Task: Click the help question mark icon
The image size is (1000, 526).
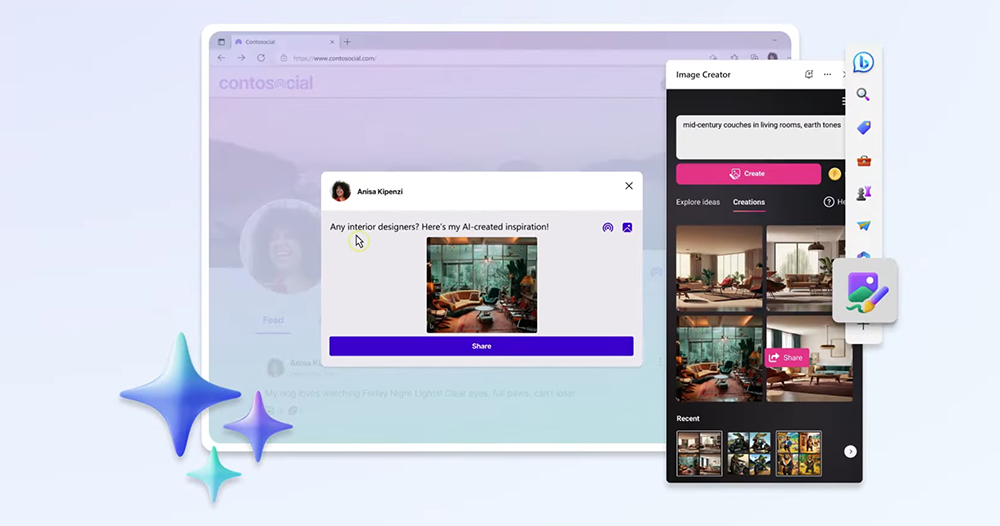Action: click(x=828, y=202)
